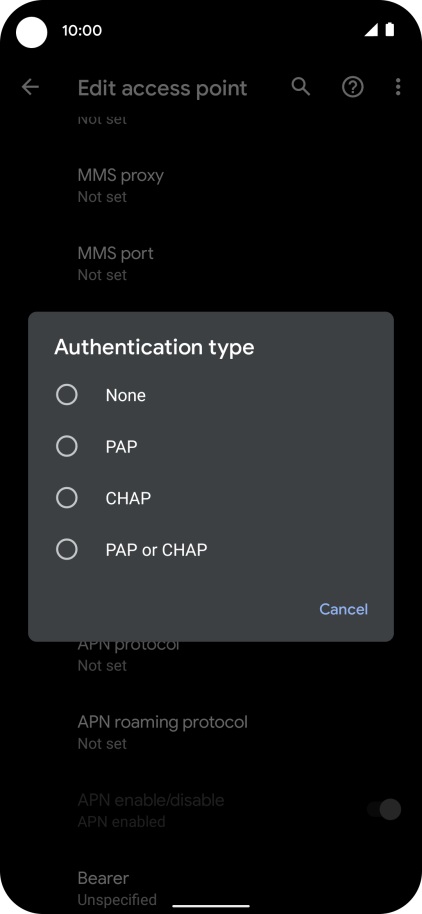Image resolution: width=422 pixels, height=914 pixels.
Task: Tap the back arrow icon
Action: click(x=30, y=87)
